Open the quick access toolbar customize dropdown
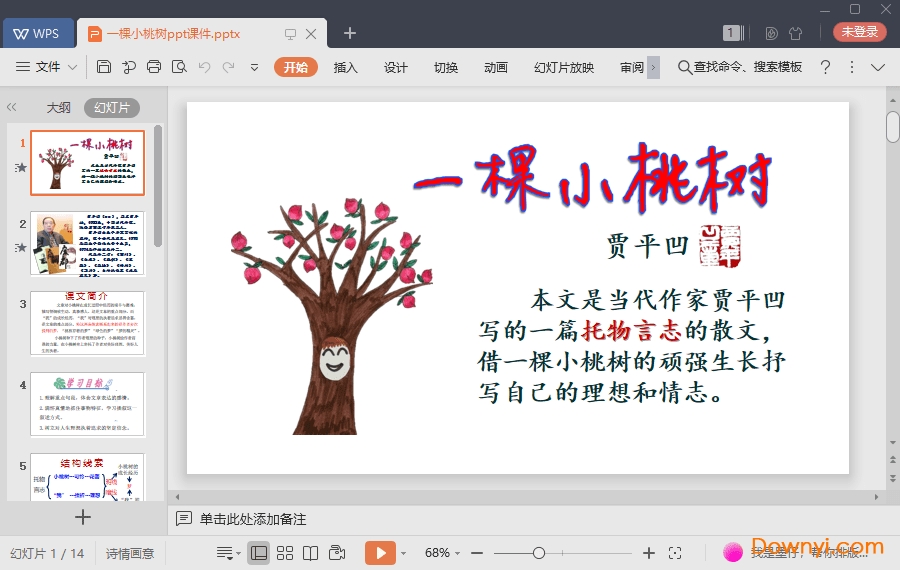 [x=254, y=67]
